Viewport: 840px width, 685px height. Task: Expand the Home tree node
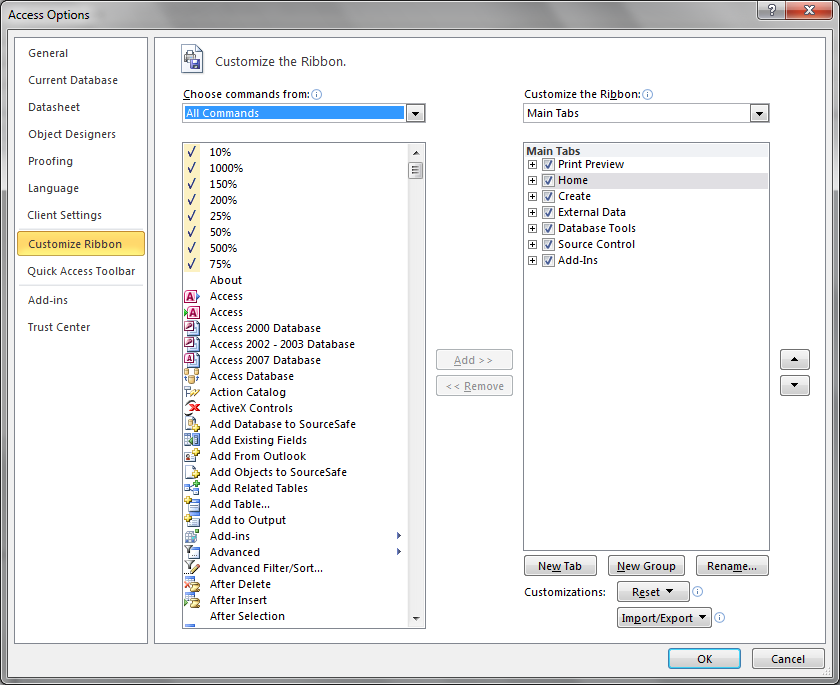[x=532, y=180]
